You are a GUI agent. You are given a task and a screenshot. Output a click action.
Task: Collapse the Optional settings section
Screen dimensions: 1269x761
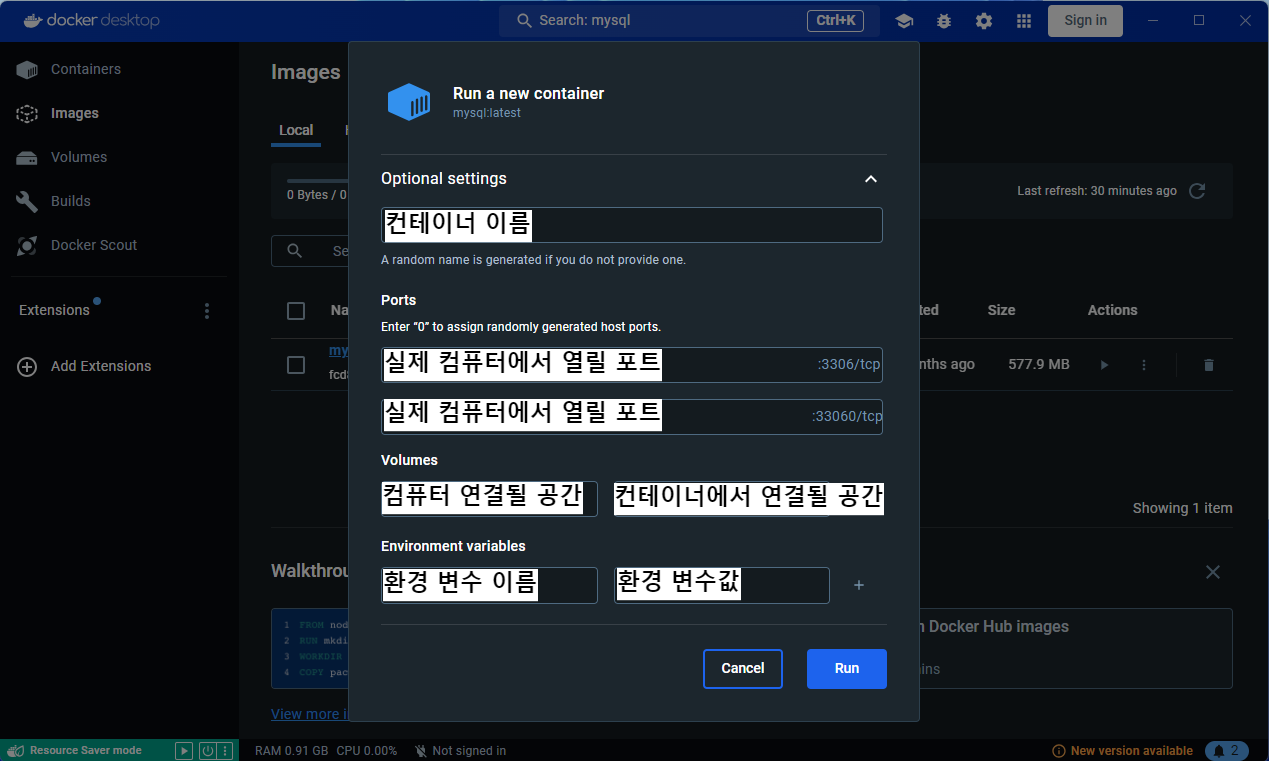tap(870, 179)
